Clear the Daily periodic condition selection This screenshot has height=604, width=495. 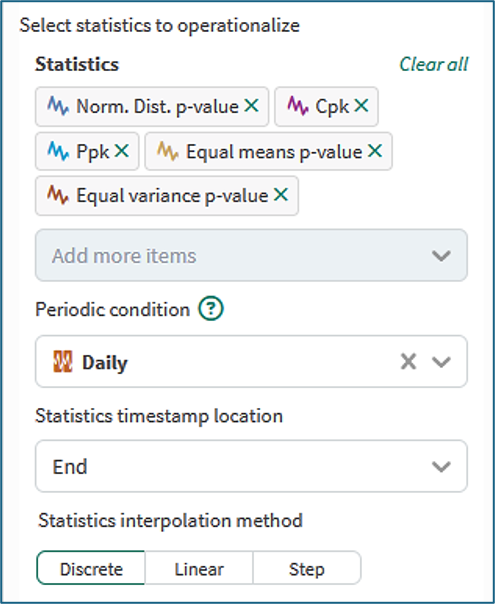click(408, 362)
